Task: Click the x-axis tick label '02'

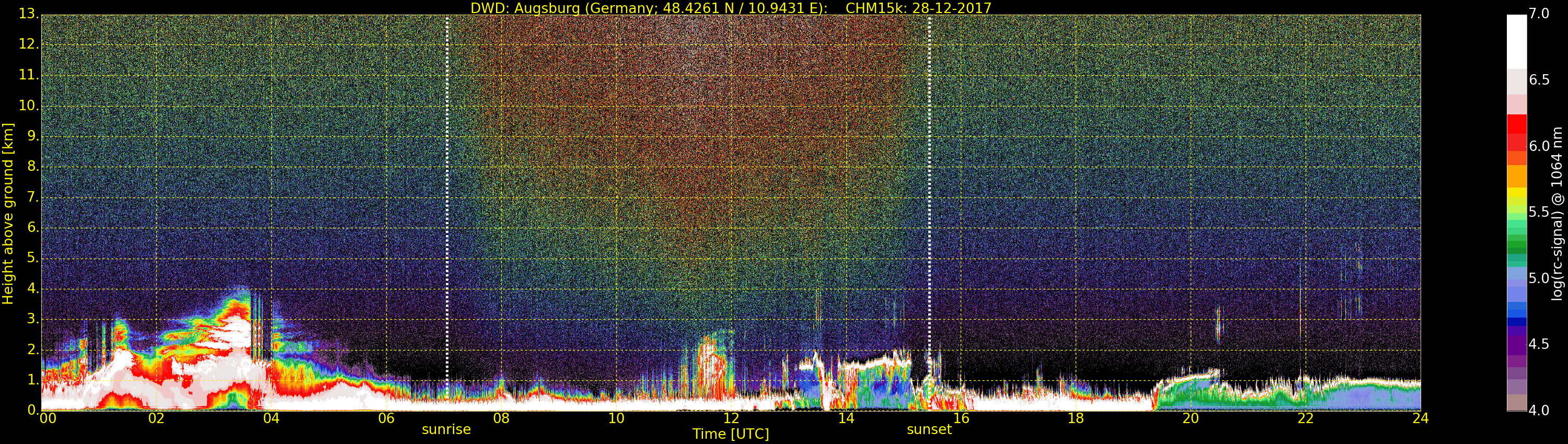Action: pyautogui.click(x=156, y=418)
